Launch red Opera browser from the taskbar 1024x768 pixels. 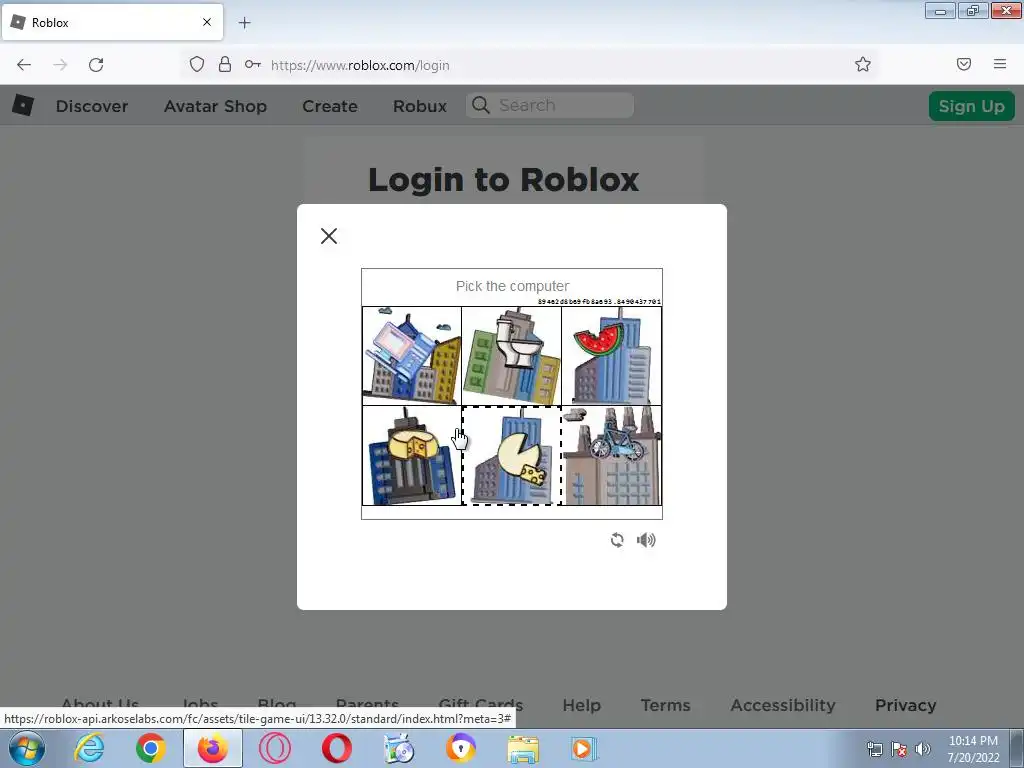[337, 748]
